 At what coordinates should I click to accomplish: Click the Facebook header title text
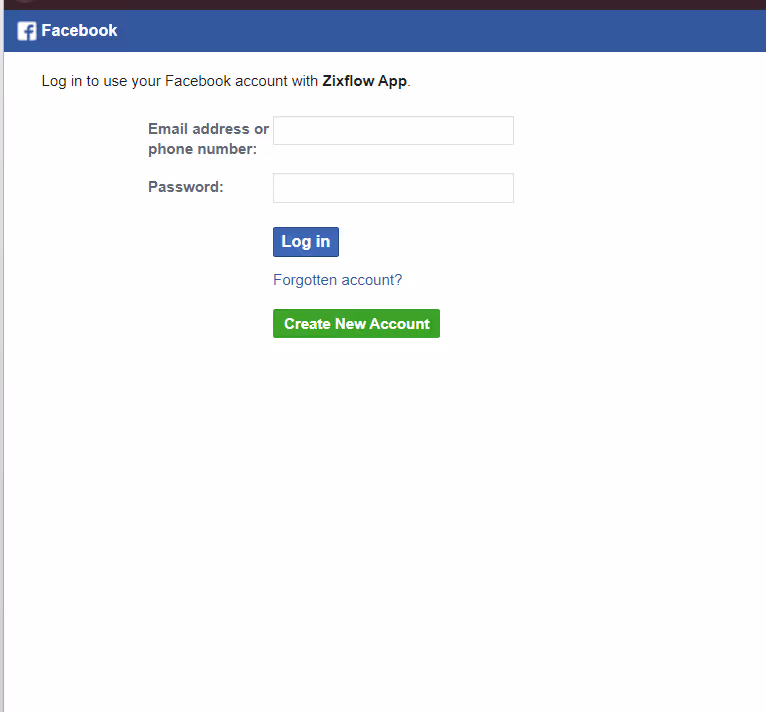coord(79,30)
